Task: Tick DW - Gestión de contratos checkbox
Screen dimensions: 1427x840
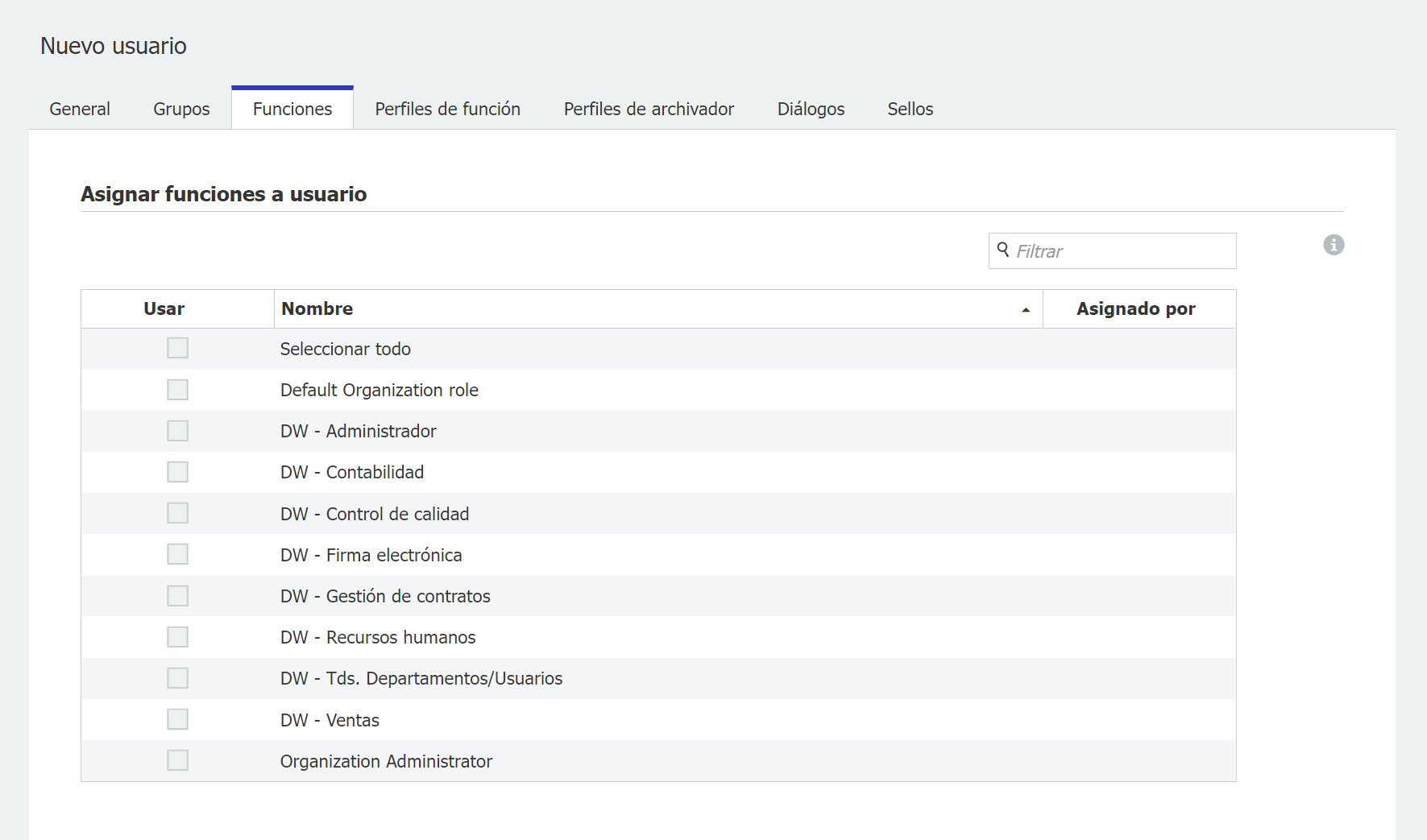Action: click(177, 596)
